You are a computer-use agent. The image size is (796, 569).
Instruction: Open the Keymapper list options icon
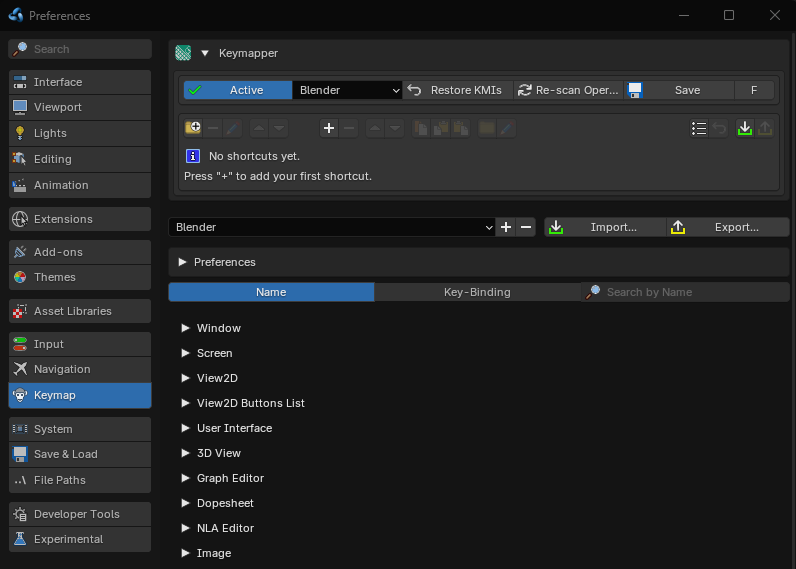tap(699, 128)
